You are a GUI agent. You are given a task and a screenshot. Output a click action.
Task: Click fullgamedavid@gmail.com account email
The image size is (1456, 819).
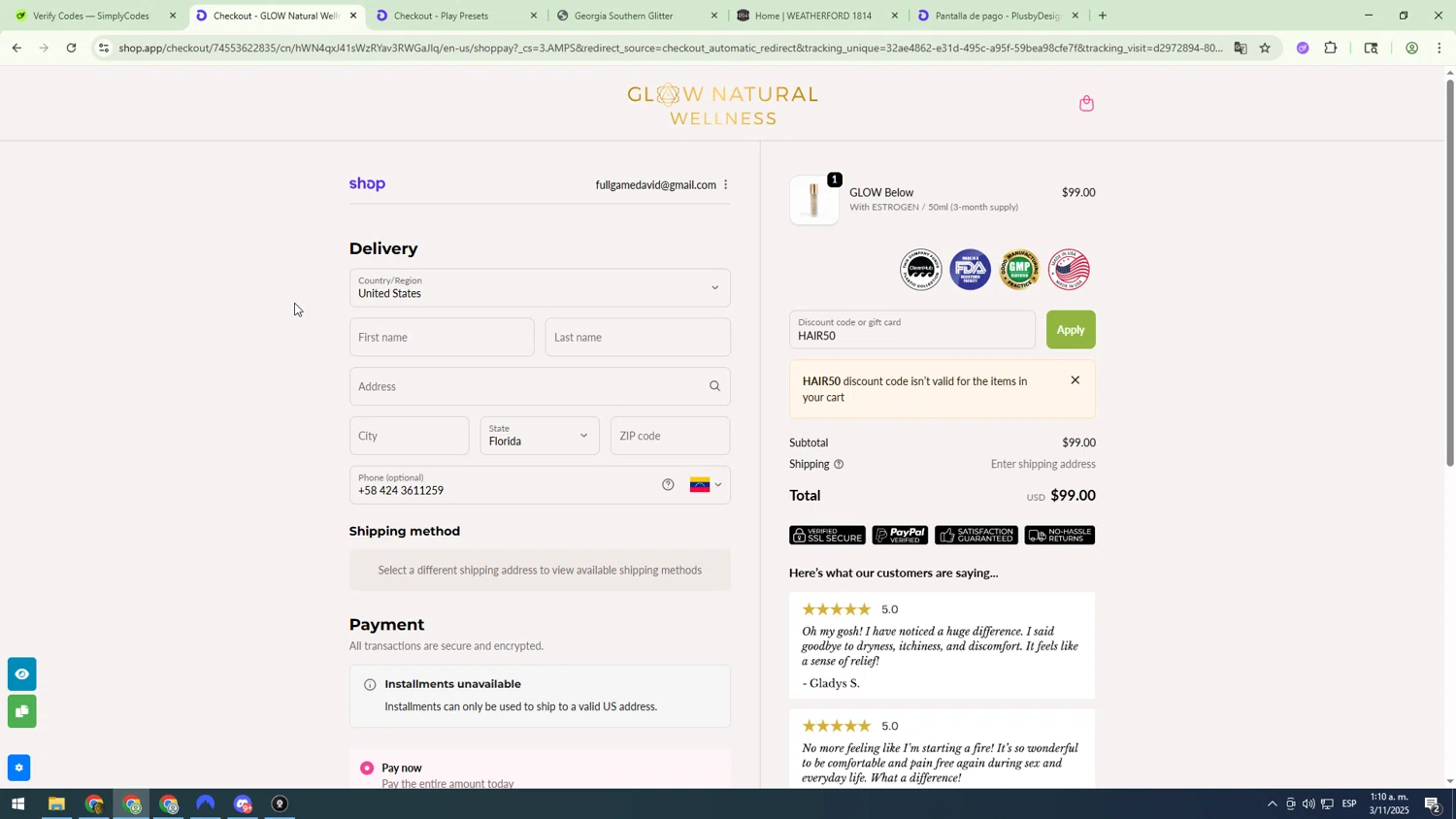click(655, 184)
